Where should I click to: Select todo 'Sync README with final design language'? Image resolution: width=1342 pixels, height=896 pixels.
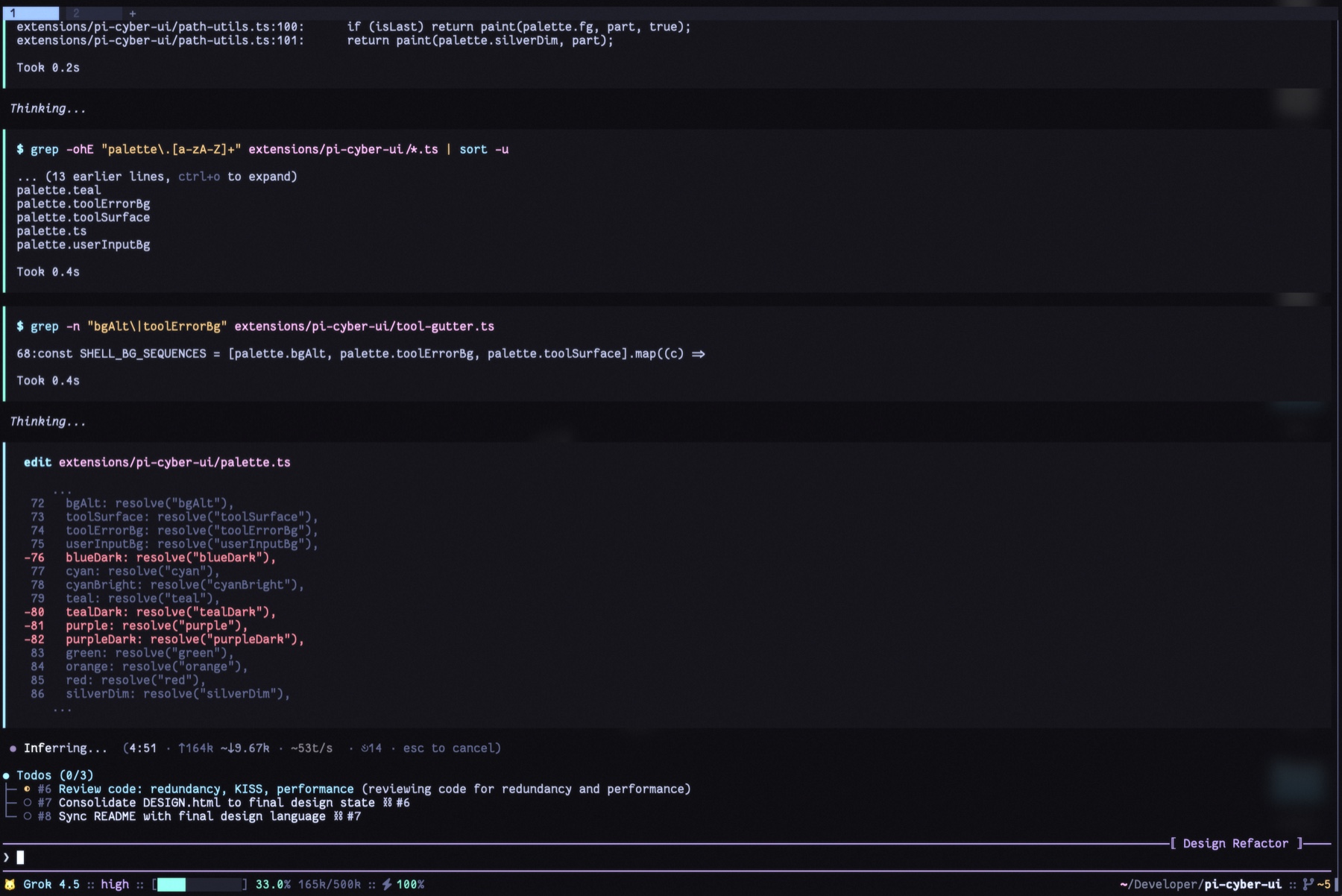pyautogui.click(x=192, y=816)
